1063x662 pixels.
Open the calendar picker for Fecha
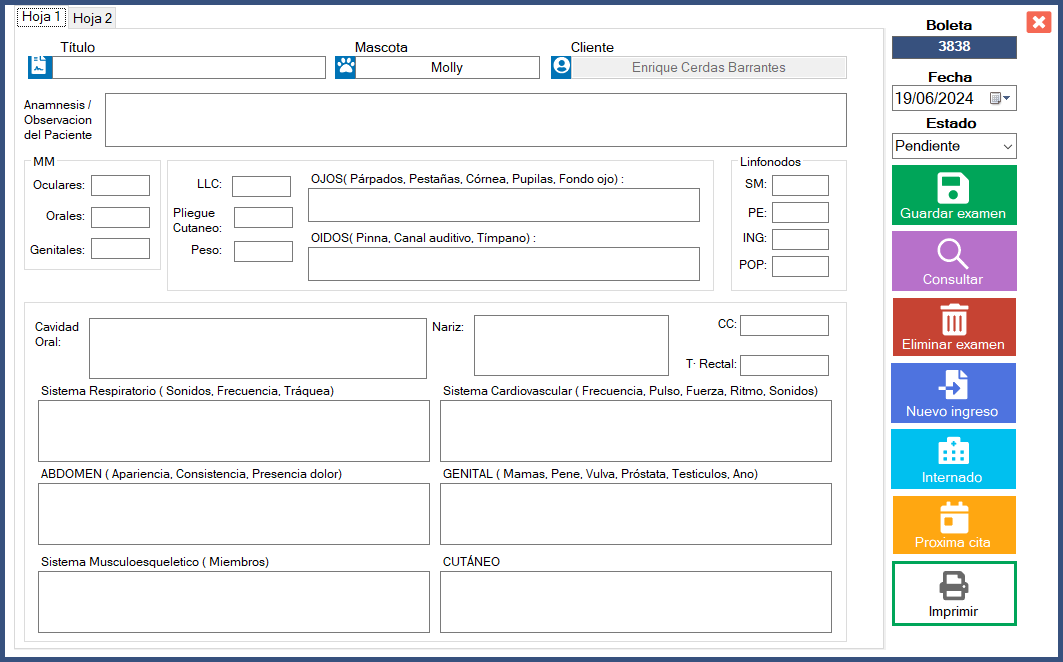[1000, 98]
